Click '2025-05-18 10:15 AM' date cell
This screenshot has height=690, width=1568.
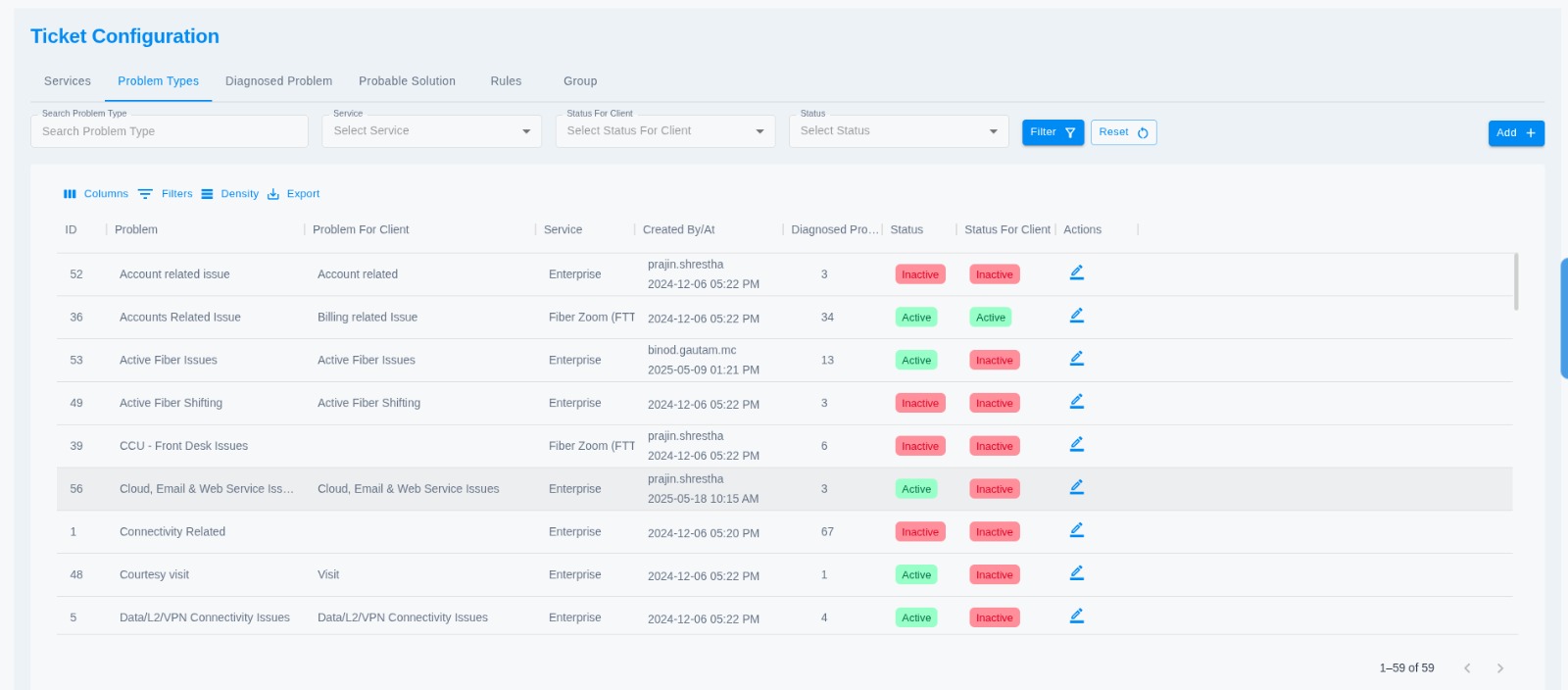coord(704,499)
